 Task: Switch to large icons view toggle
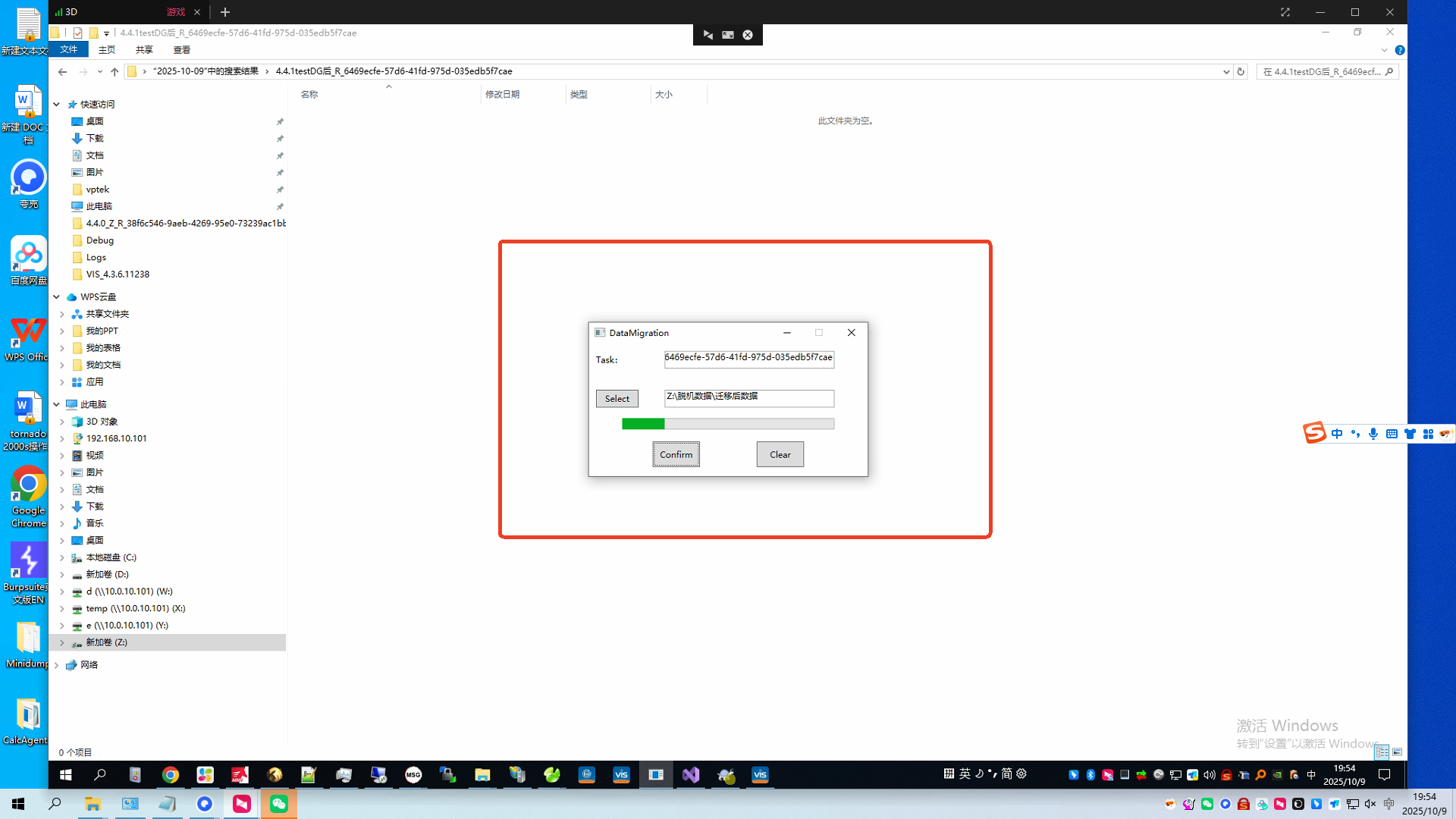tap(1397, 752)
